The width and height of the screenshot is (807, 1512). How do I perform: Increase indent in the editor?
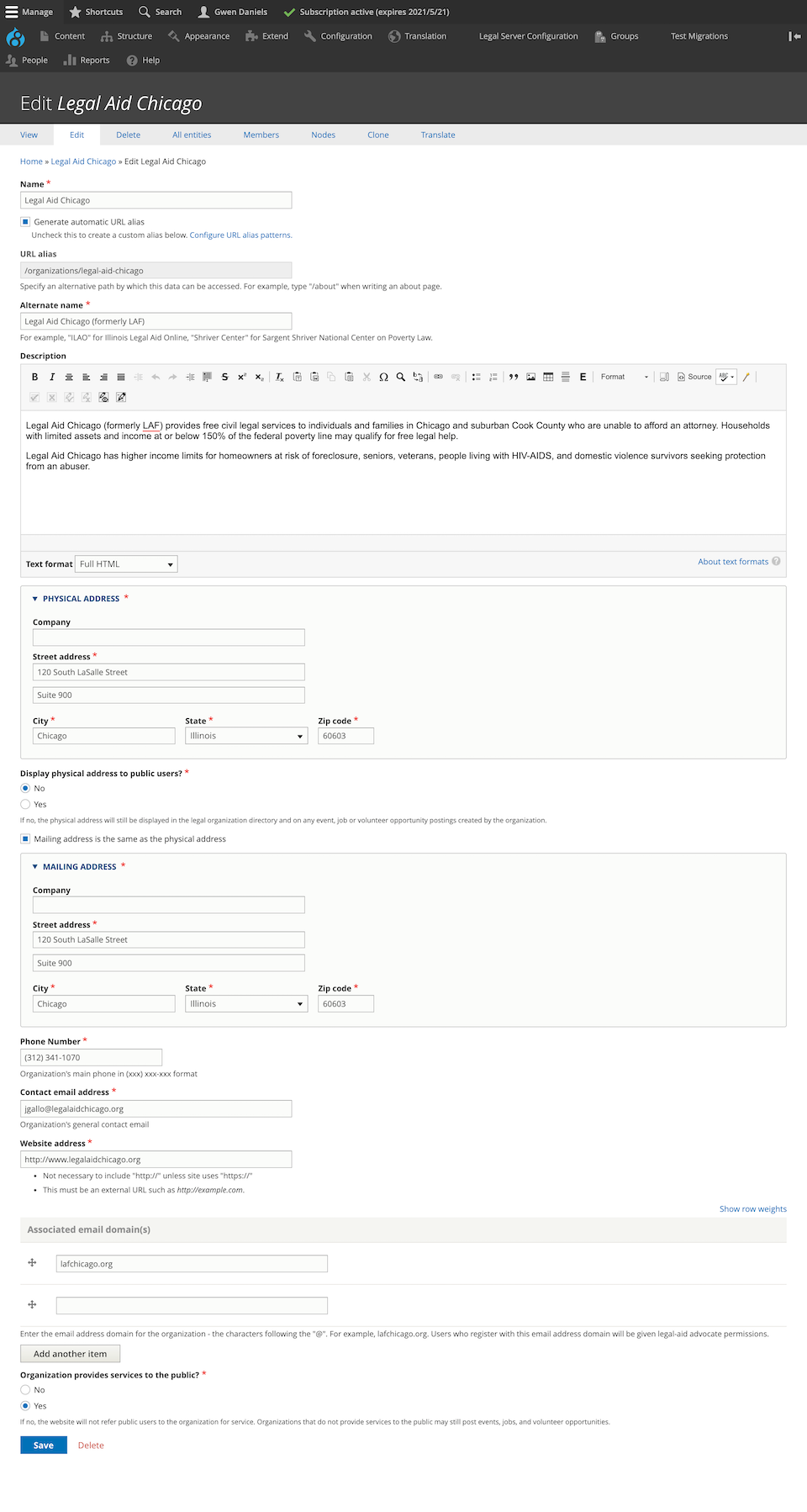(x=190, y=377)
